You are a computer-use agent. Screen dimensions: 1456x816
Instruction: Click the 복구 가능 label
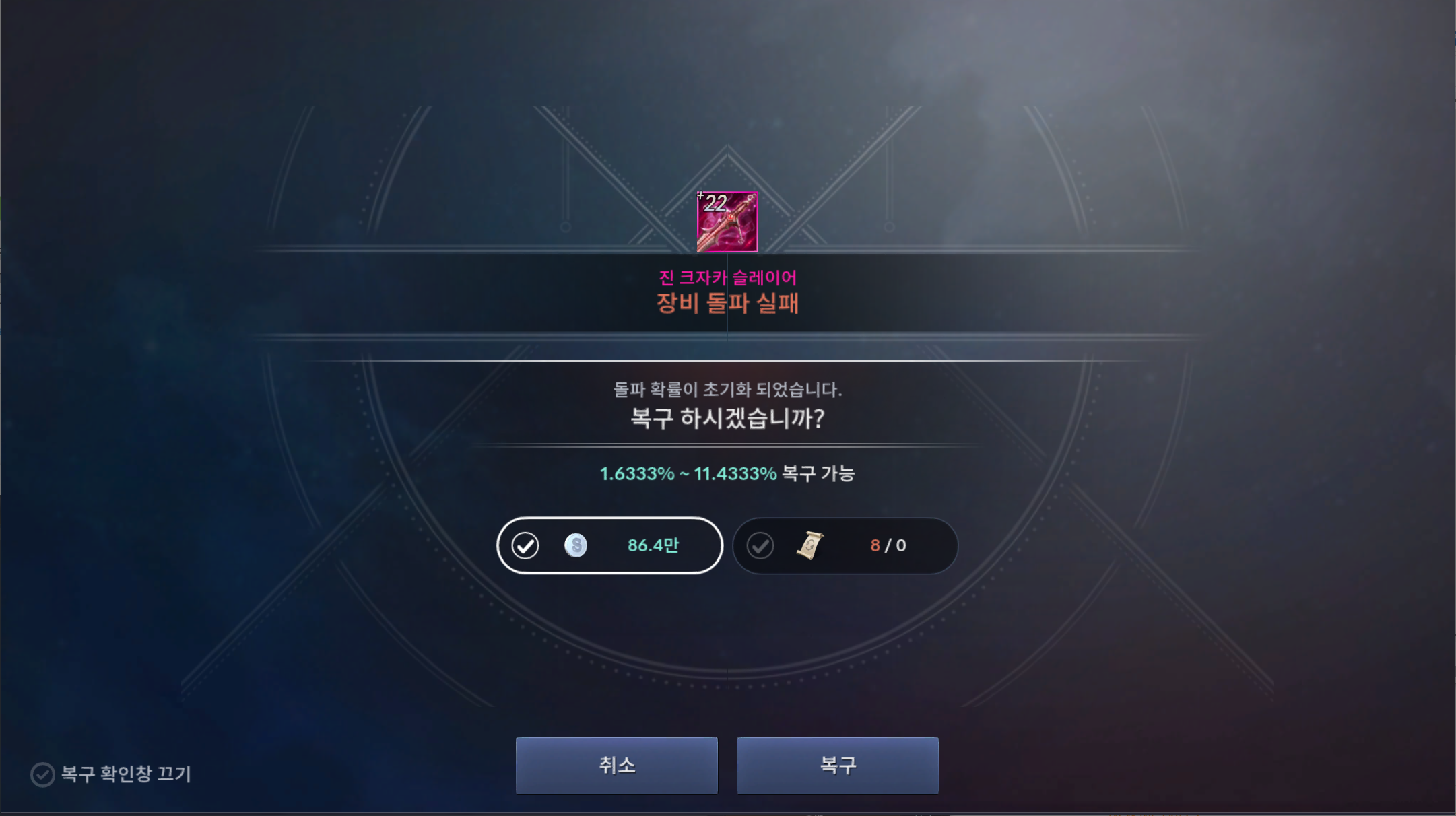(x=818, y=474)
